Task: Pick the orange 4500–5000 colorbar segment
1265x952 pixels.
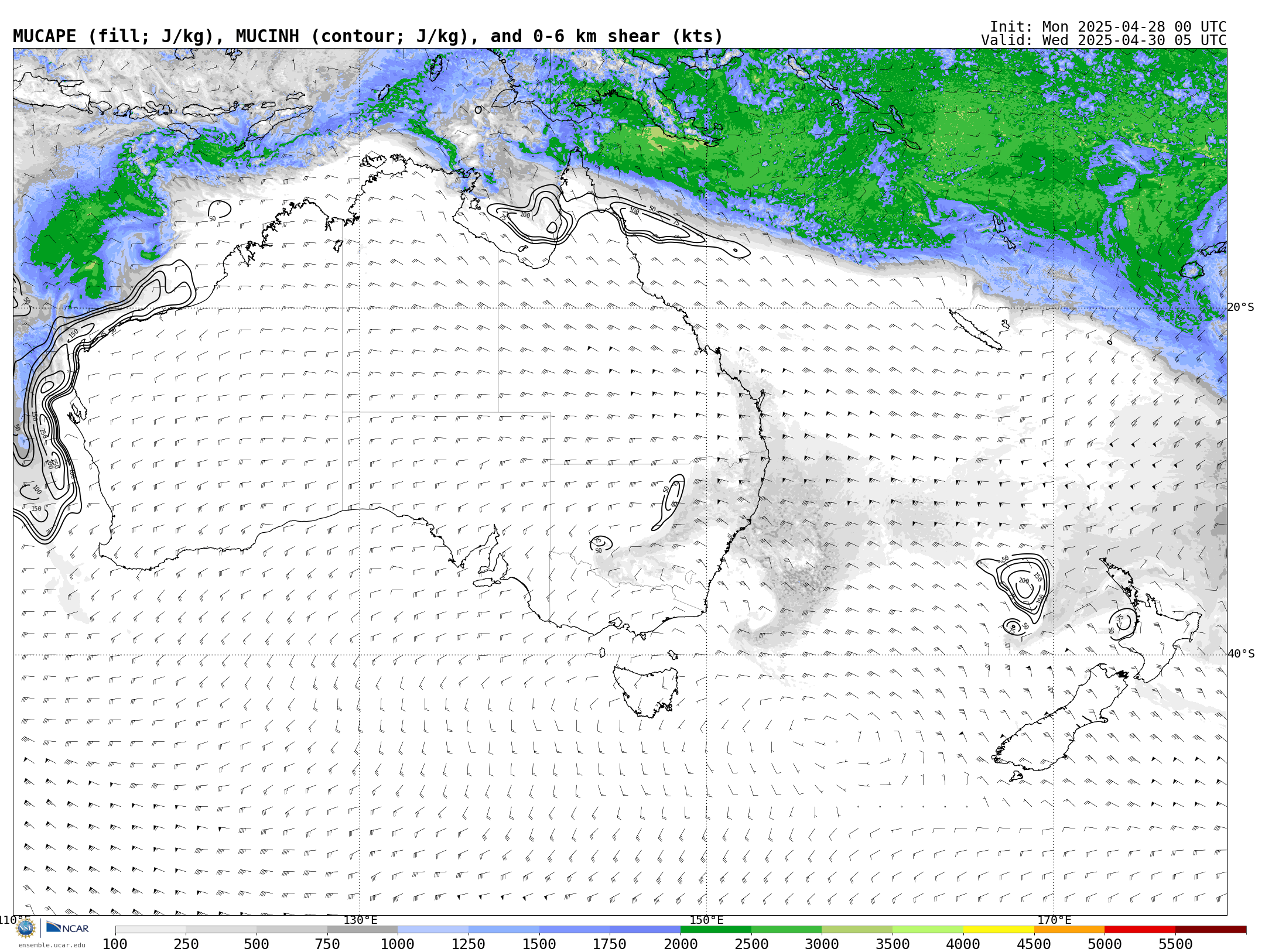Action: 1069,930
